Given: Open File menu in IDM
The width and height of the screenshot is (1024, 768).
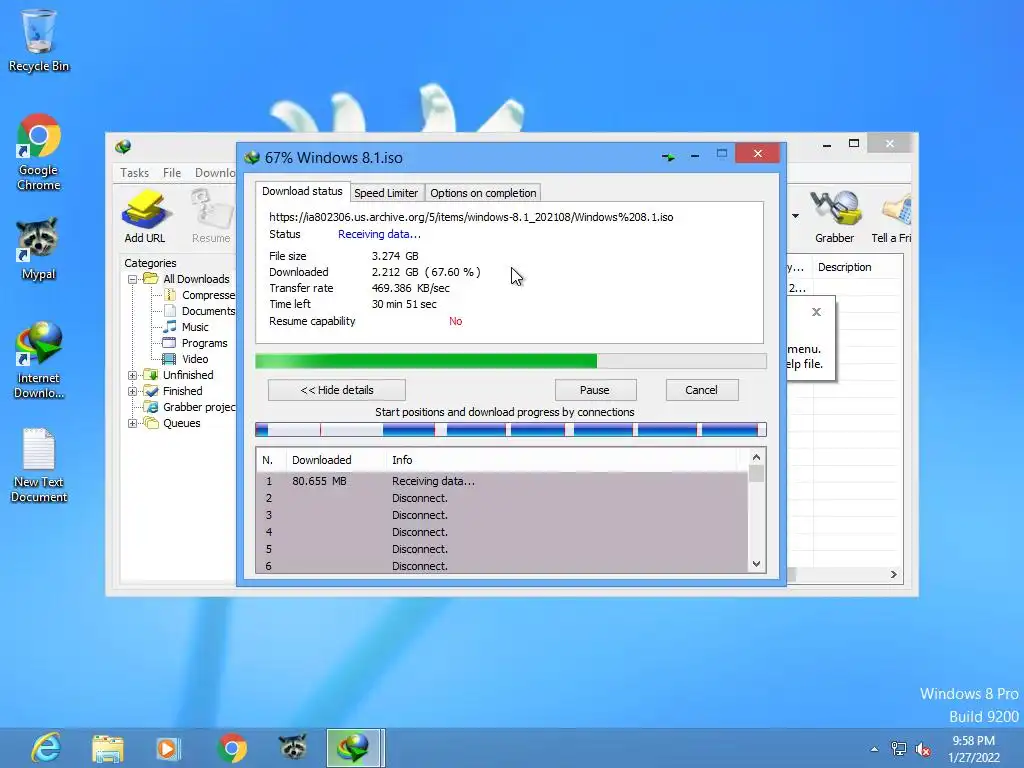Looking at the screenshot, I should coord(172,172).
